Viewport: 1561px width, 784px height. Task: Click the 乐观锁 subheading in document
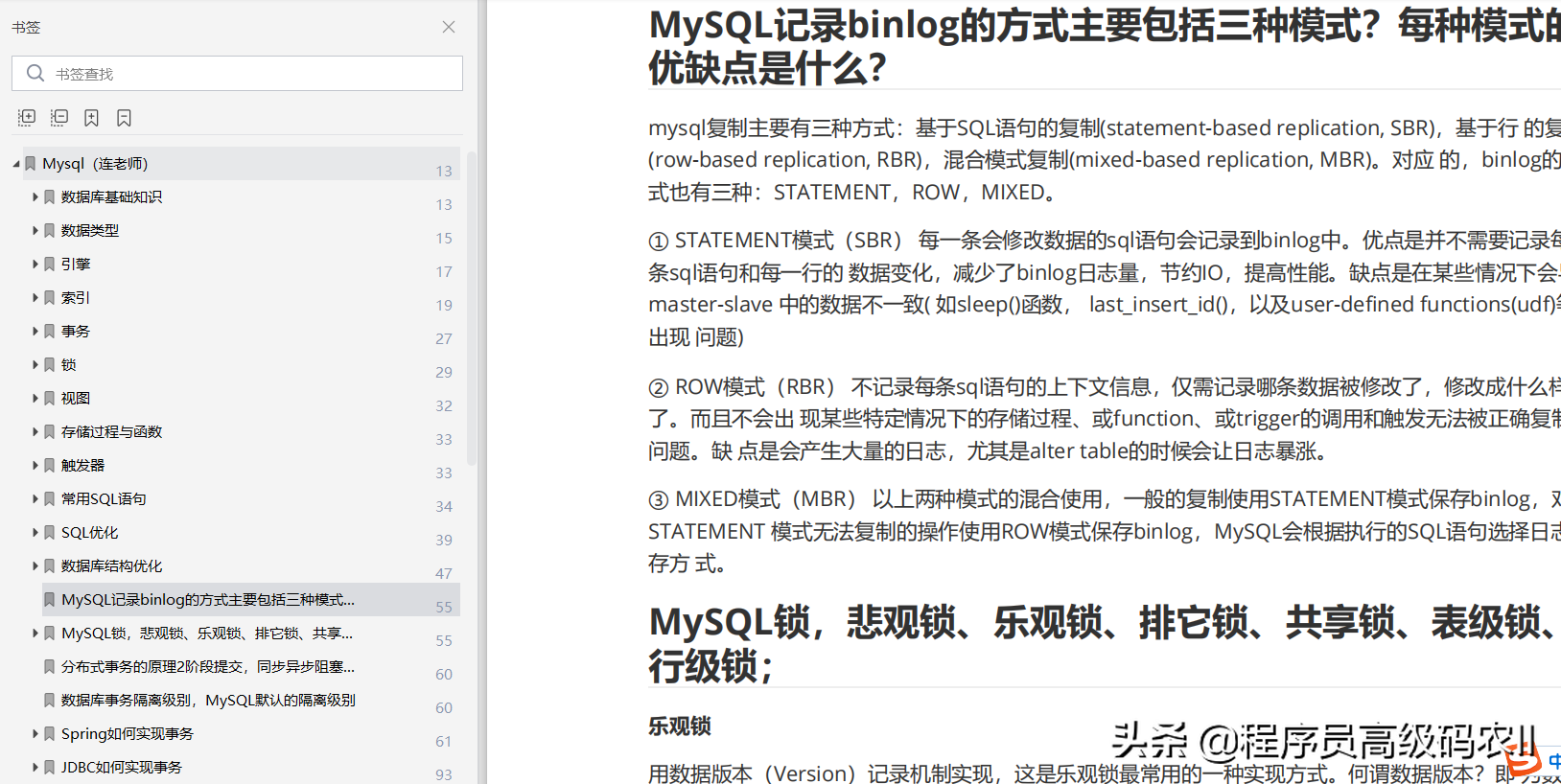coord(680,726)
